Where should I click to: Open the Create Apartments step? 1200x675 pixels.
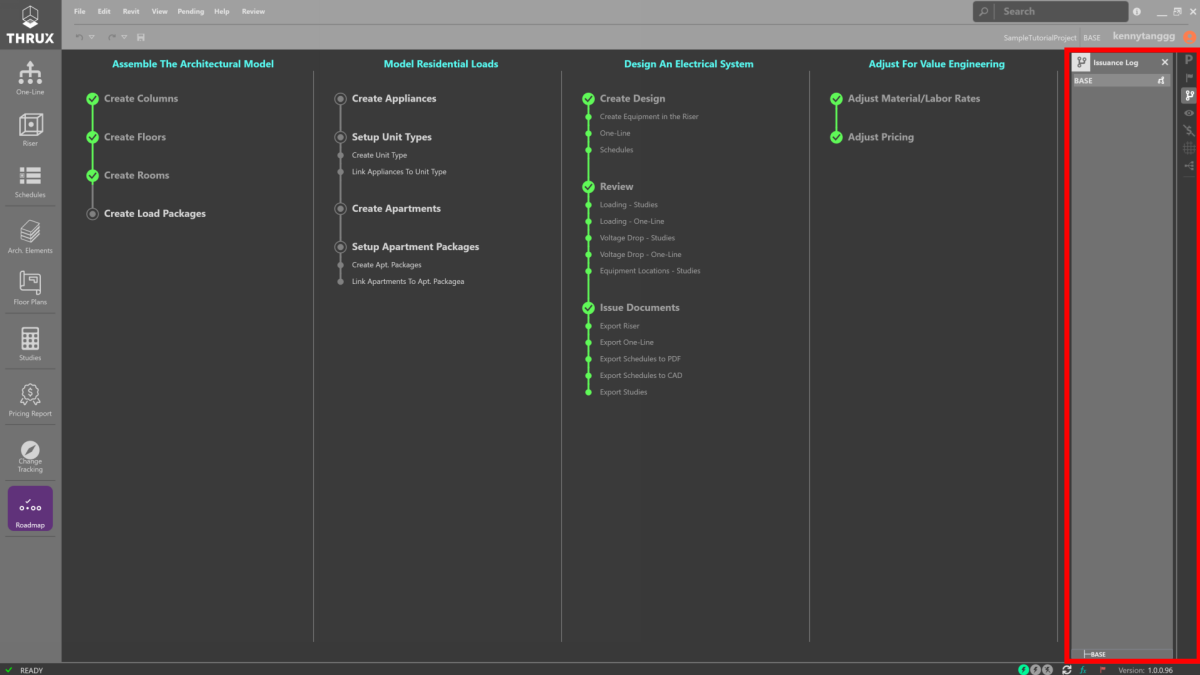pos(396,209)
